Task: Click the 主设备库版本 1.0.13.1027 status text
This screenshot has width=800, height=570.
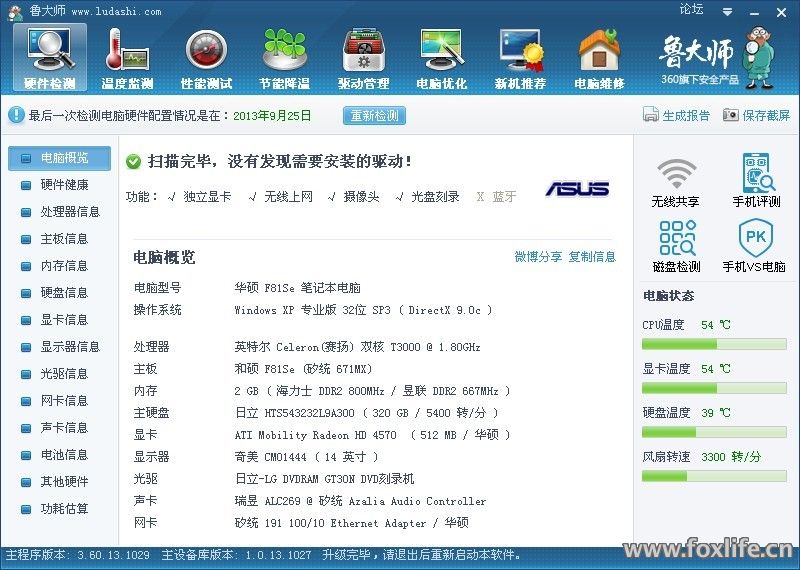Action: (x=236, y=555)
